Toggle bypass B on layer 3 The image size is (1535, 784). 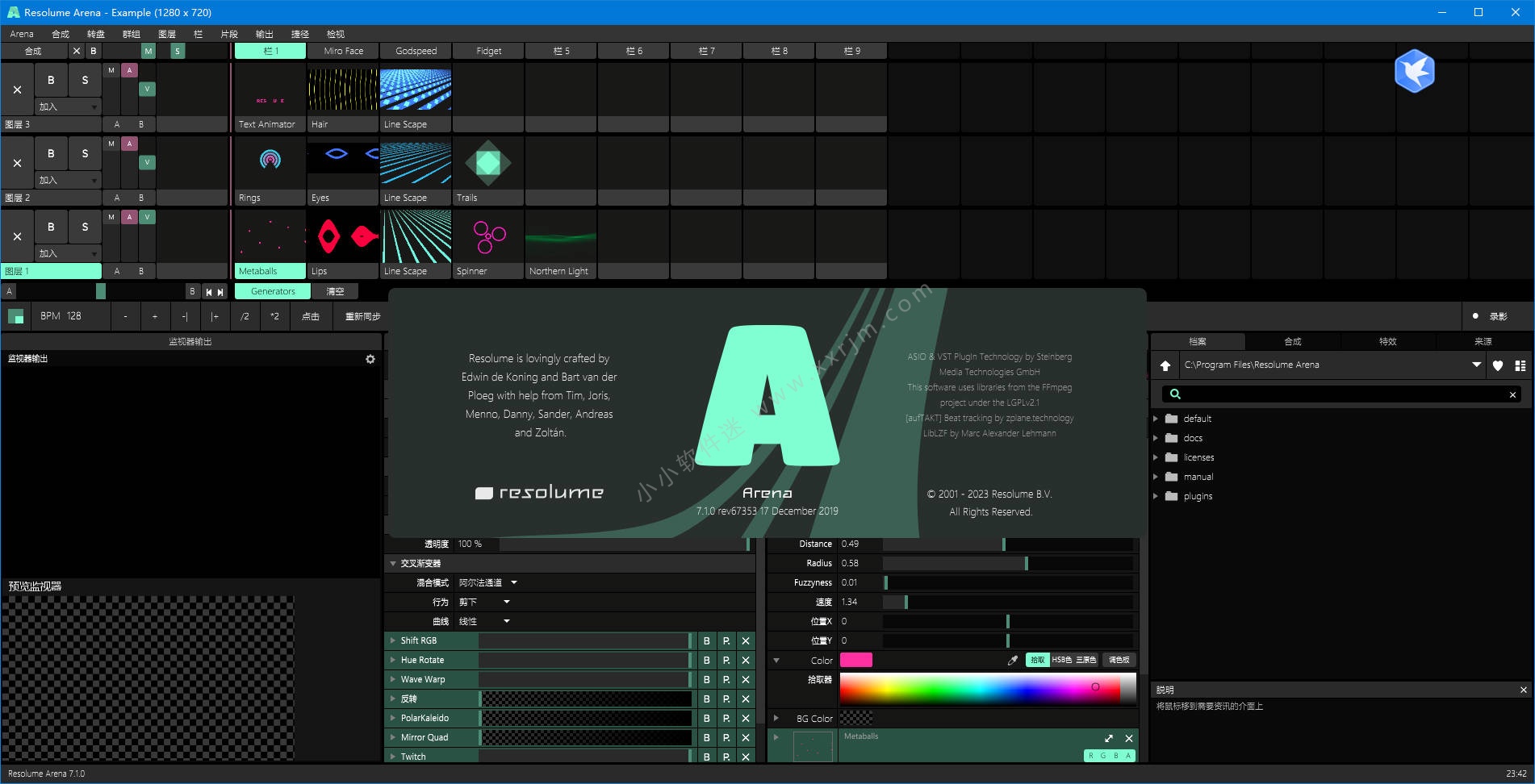tap(51, 81)
